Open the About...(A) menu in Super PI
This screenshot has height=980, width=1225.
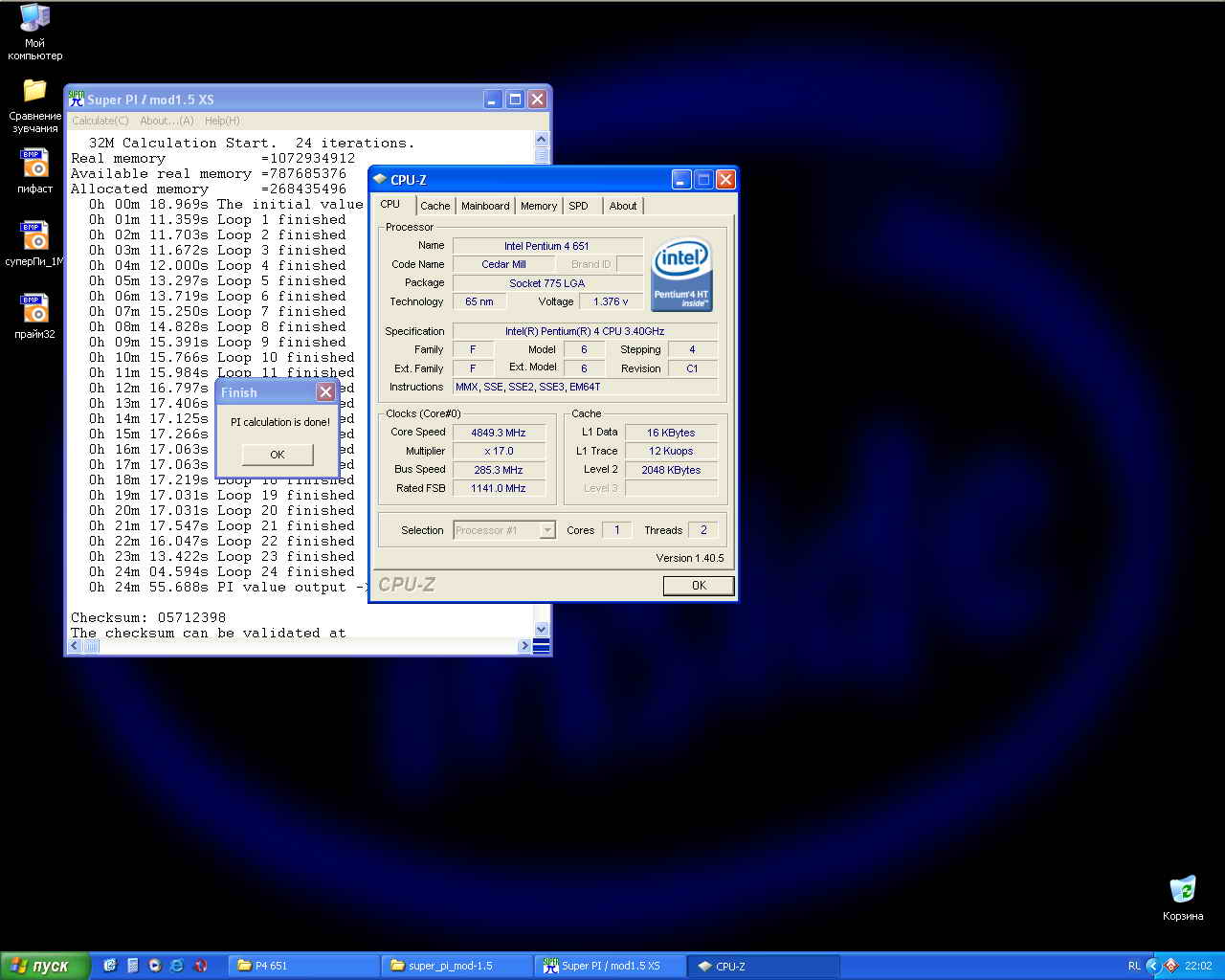pos(167,121)
